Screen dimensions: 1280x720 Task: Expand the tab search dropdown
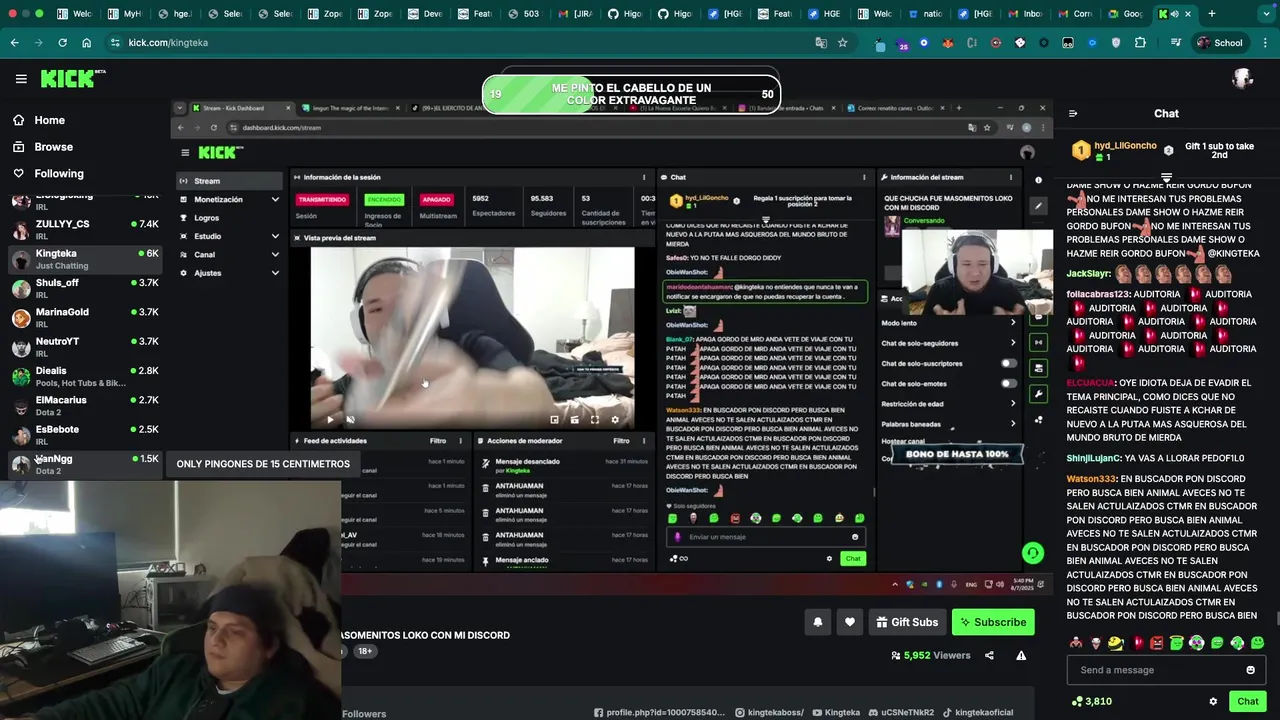[1265, 14]
